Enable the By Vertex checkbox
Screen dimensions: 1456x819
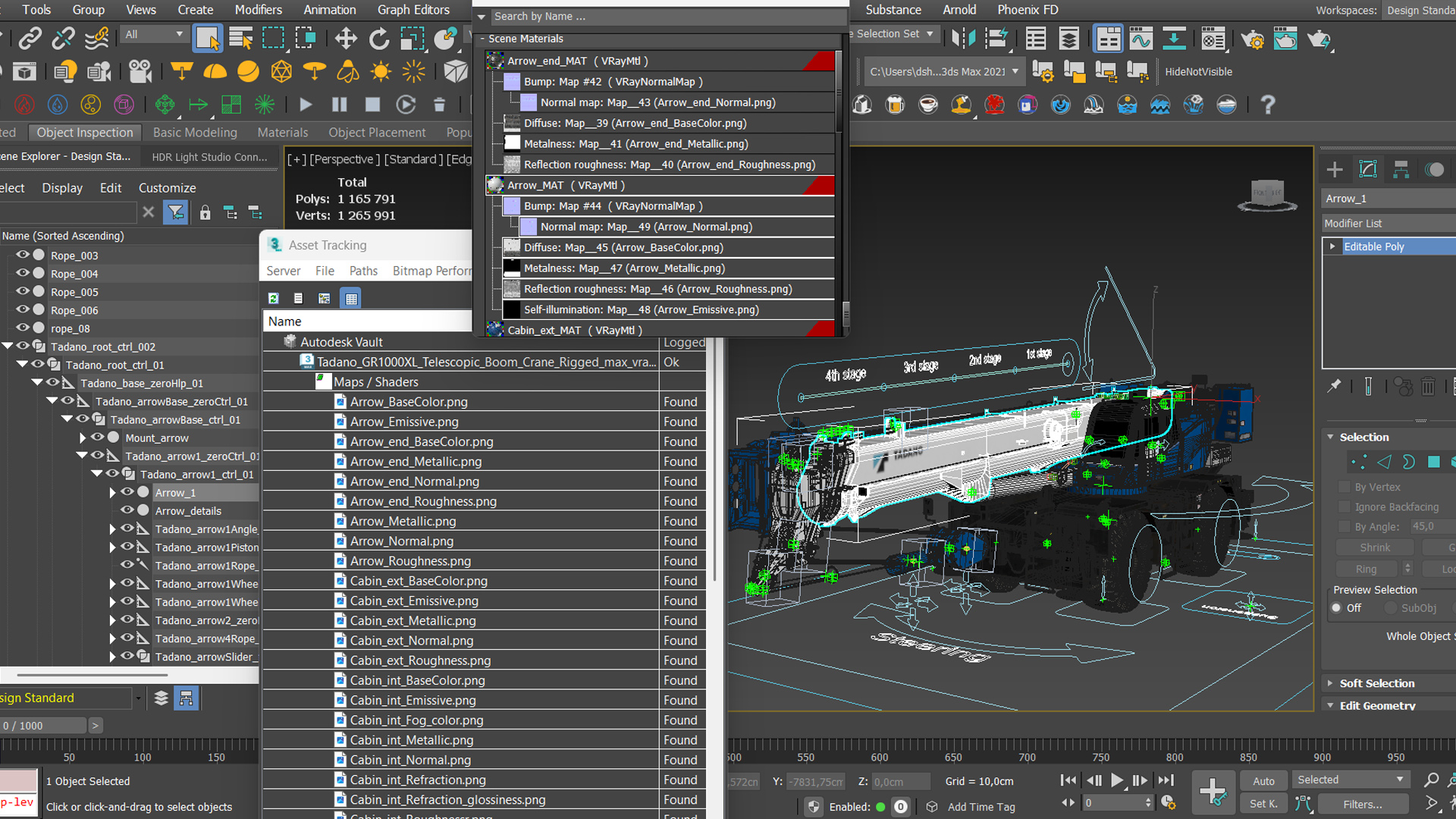[x=1345, y=487]
